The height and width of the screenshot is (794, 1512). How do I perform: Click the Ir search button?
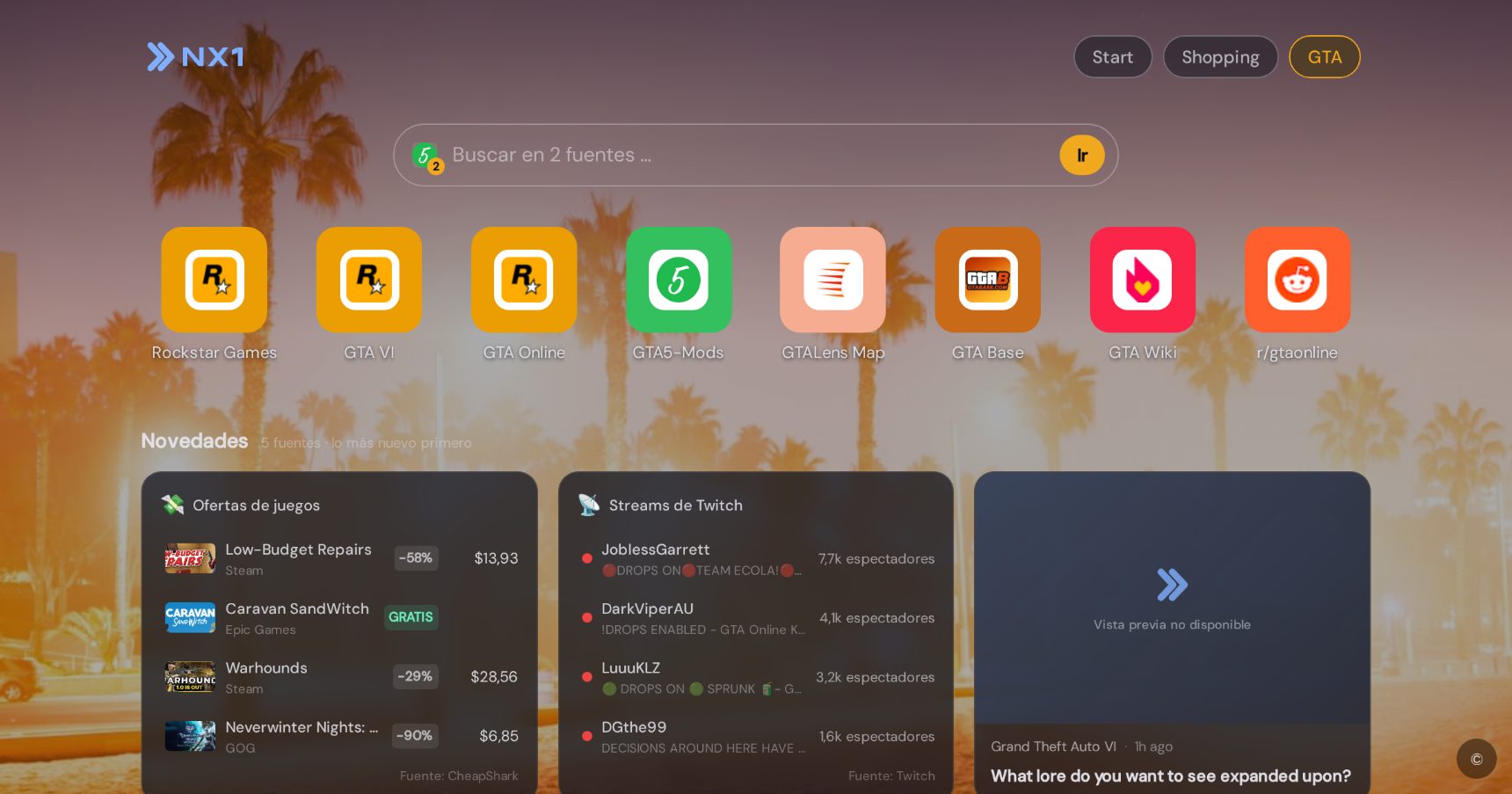(x=1082, y=156)
